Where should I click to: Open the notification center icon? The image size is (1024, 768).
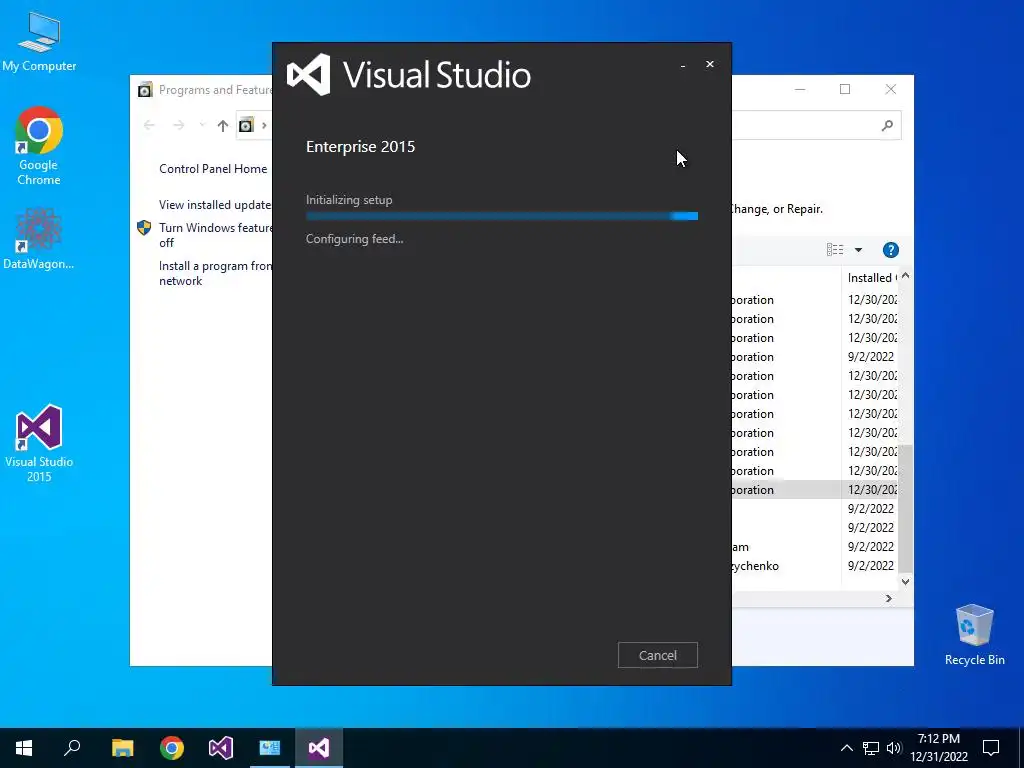991,748
